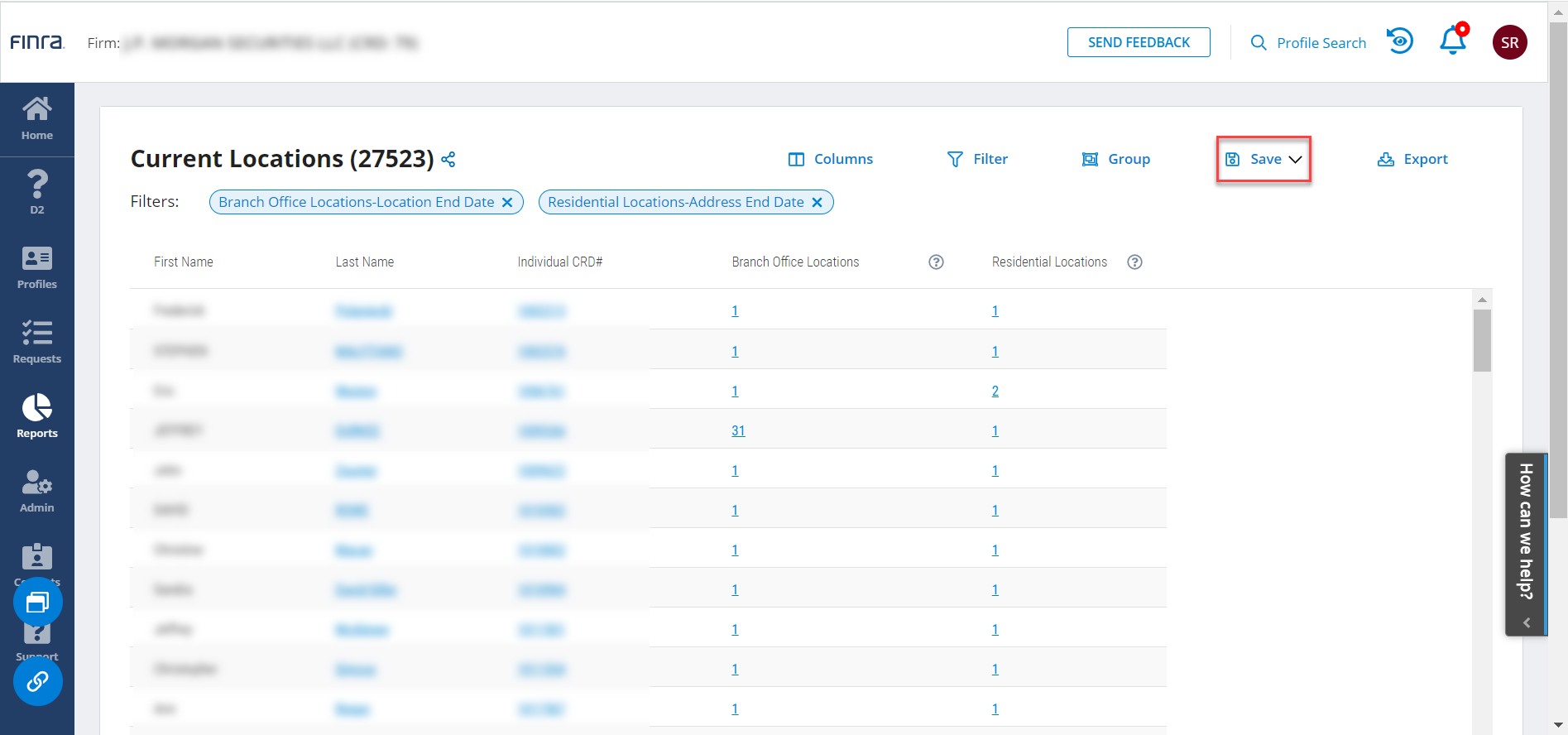Open the Admin sidebar section
1568x735 pixels.
click(37, 492)
